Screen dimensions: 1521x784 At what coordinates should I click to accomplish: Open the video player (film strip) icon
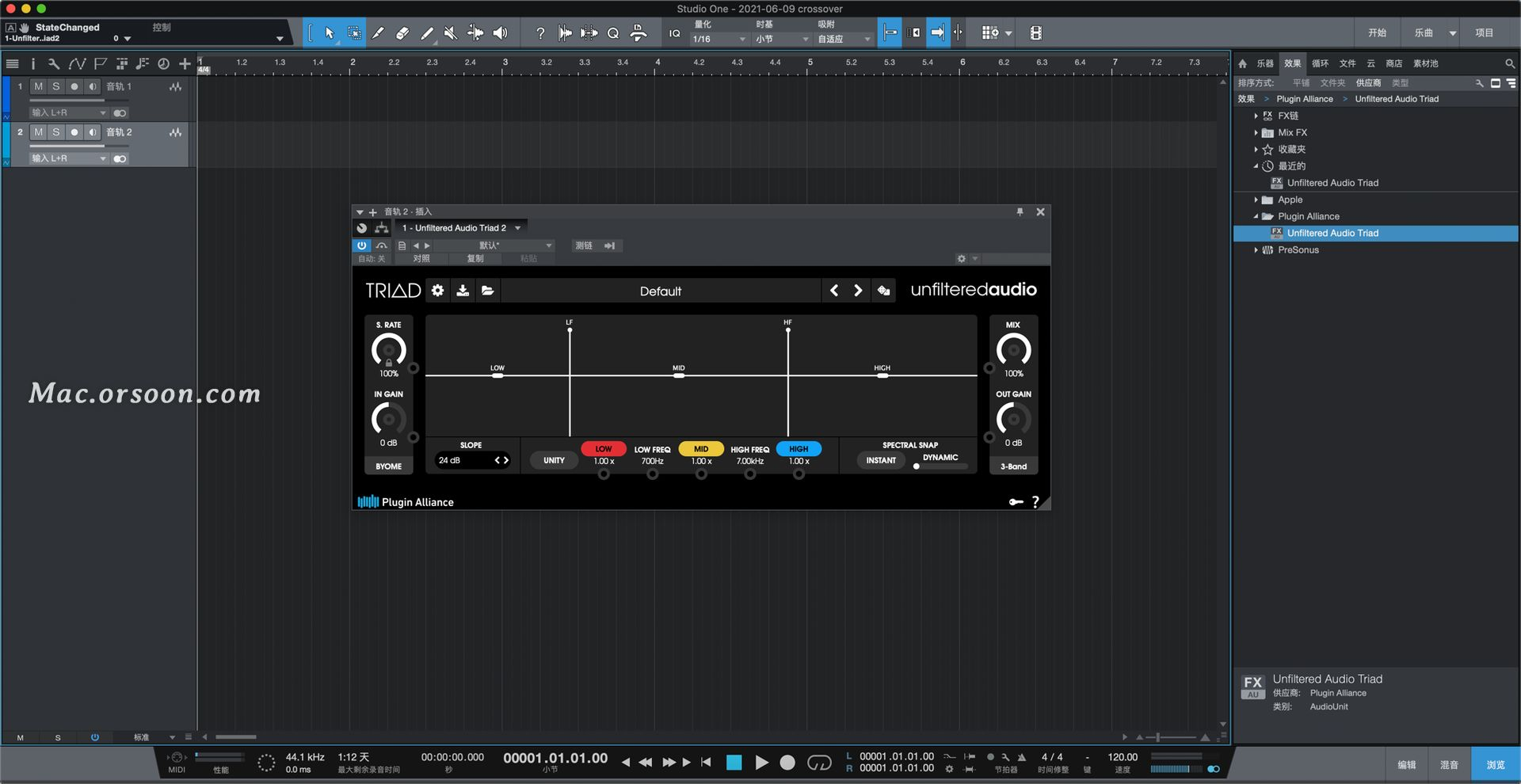pos(1035,33)
